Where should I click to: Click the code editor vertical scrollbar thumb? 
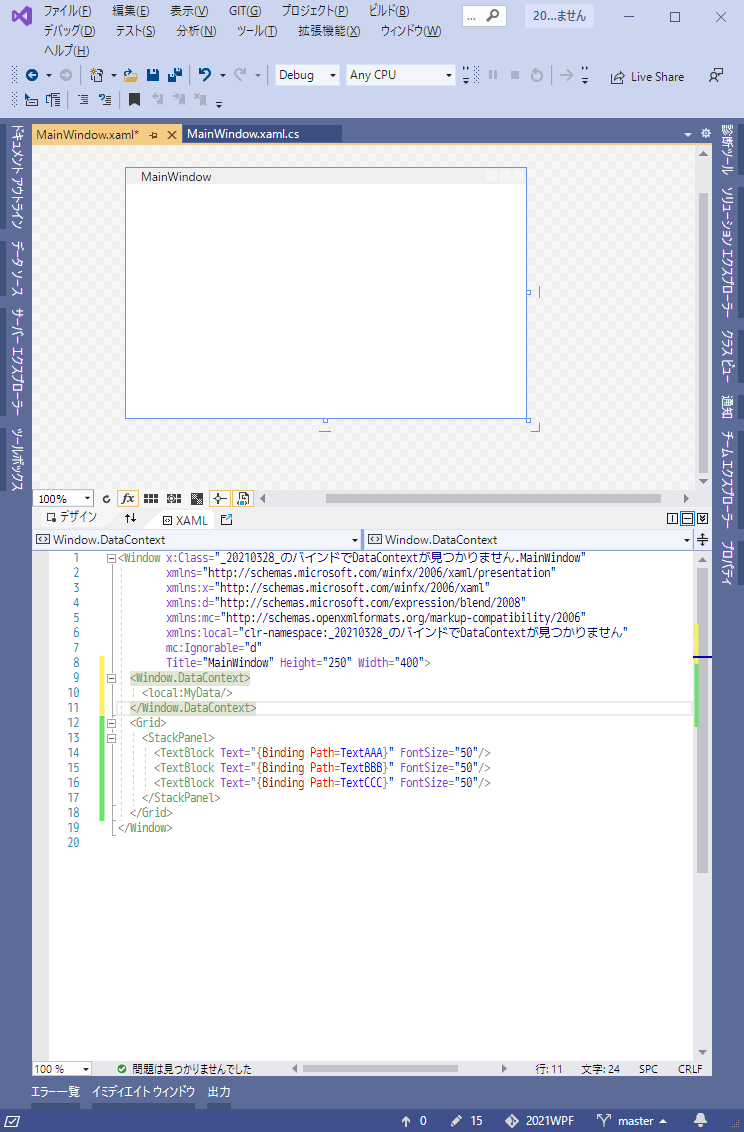click(x=702, y=719)
